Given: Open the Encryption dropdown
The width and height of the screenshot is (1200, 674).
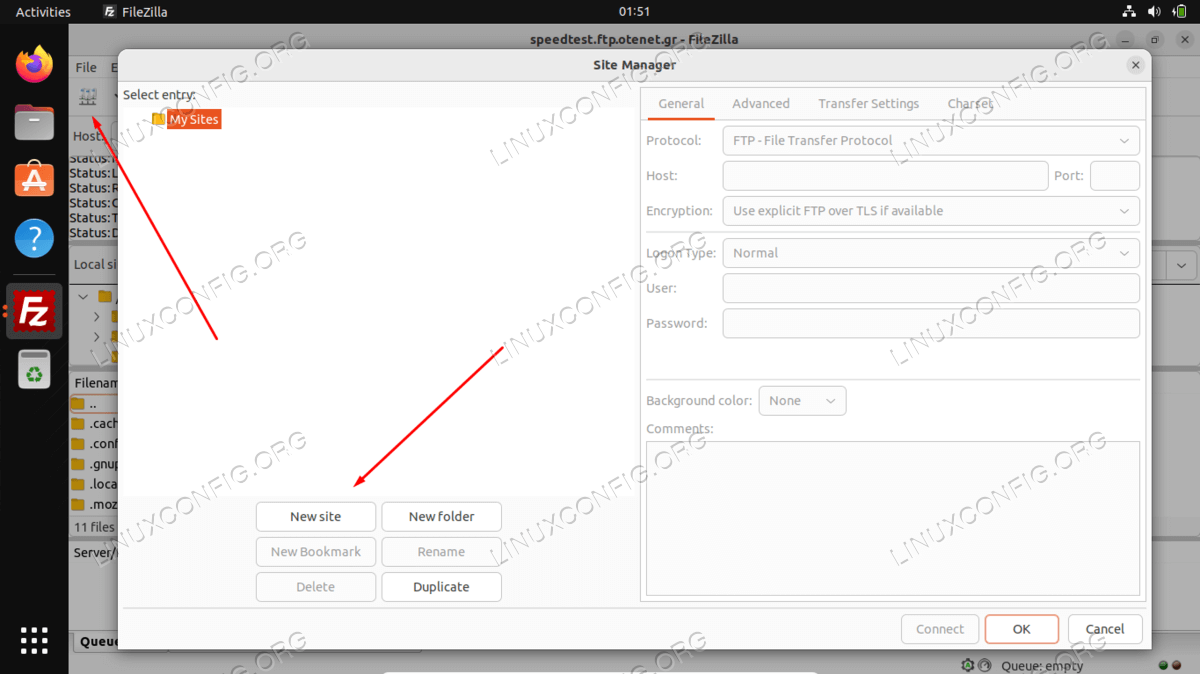Looking at the screenshot, I should (931, 211).
